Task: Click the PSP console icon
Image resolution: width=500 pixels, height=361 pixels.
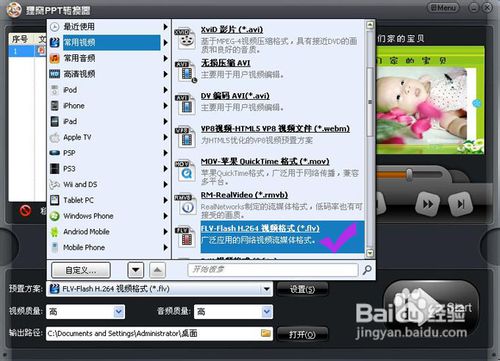Action: (55, 153)
